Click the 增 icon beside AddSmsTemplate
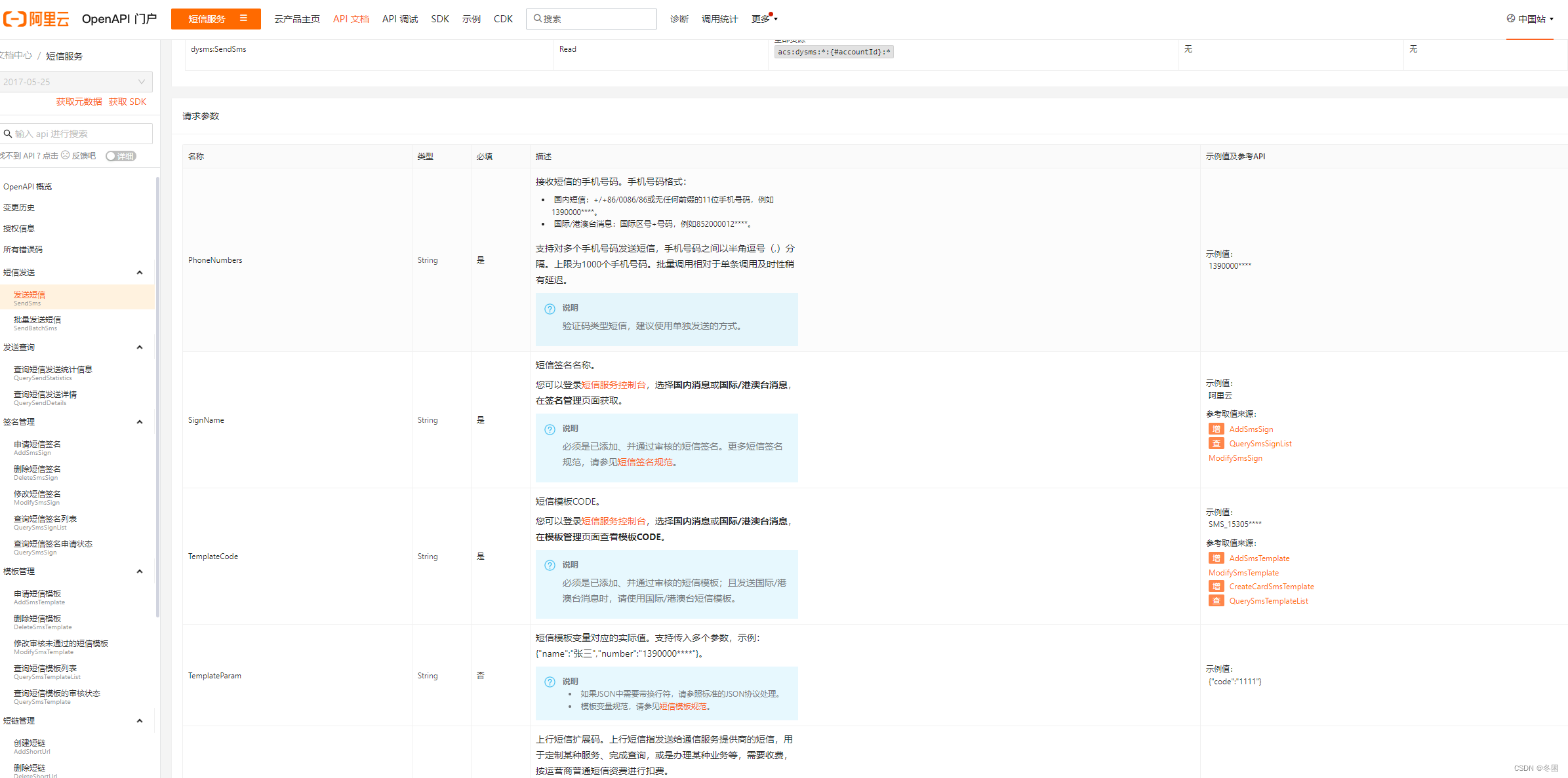This screenshot has height=778, width=1568. pos(1216,558)
